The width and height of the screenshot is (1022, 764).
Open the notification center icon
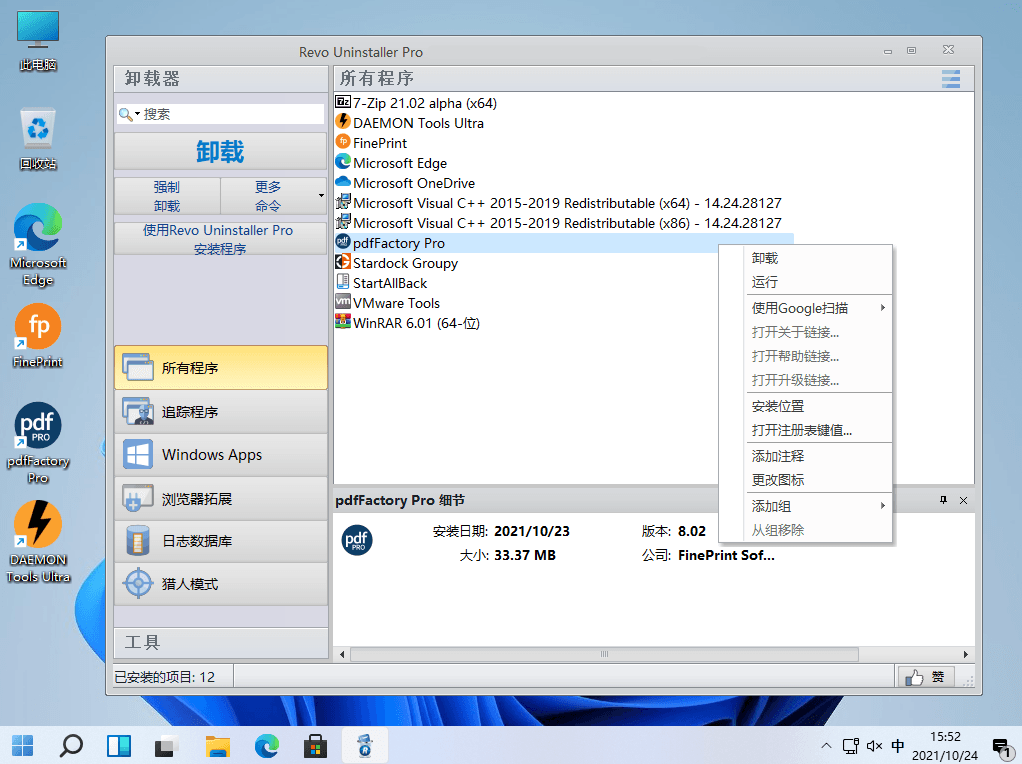[1001, 746]
